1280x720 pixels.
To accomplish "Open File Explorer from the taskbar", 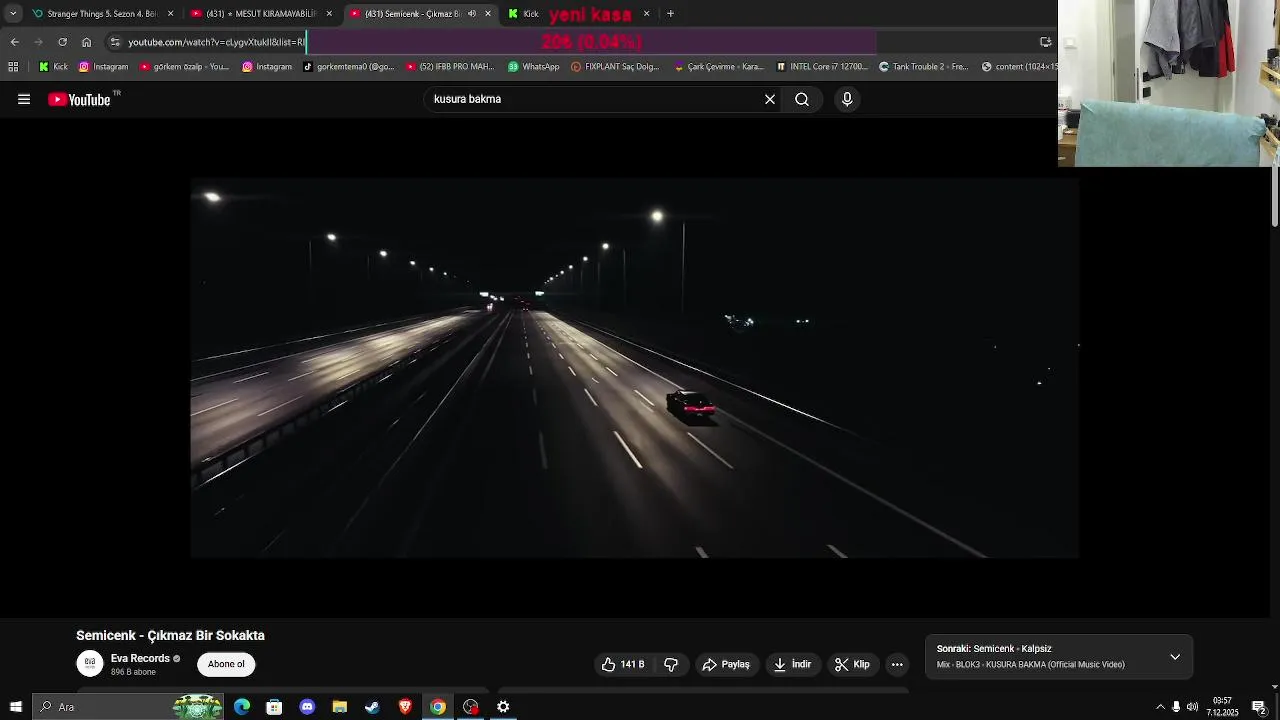I will (340, 707).
